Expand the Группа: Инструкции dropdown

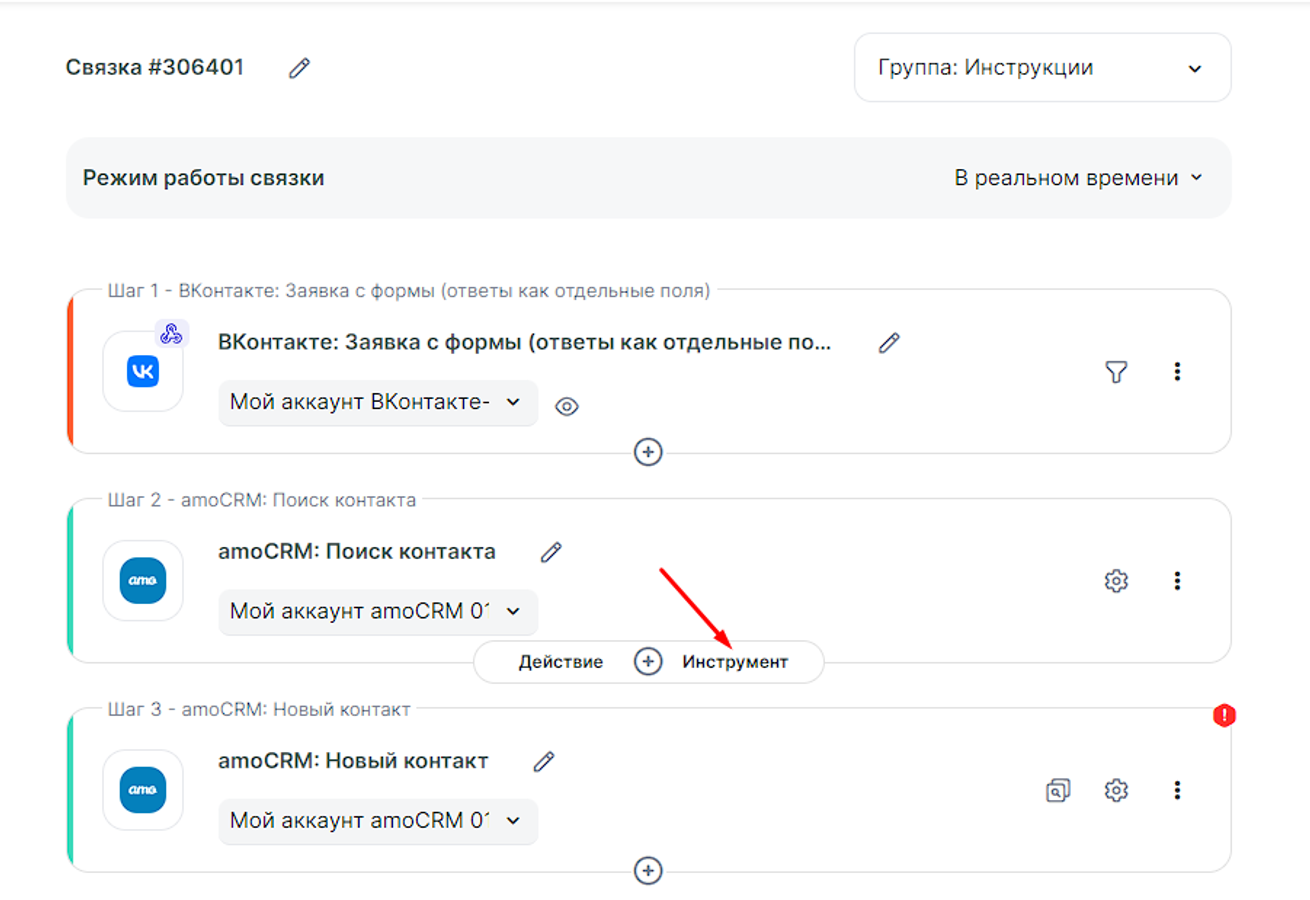1042,68
